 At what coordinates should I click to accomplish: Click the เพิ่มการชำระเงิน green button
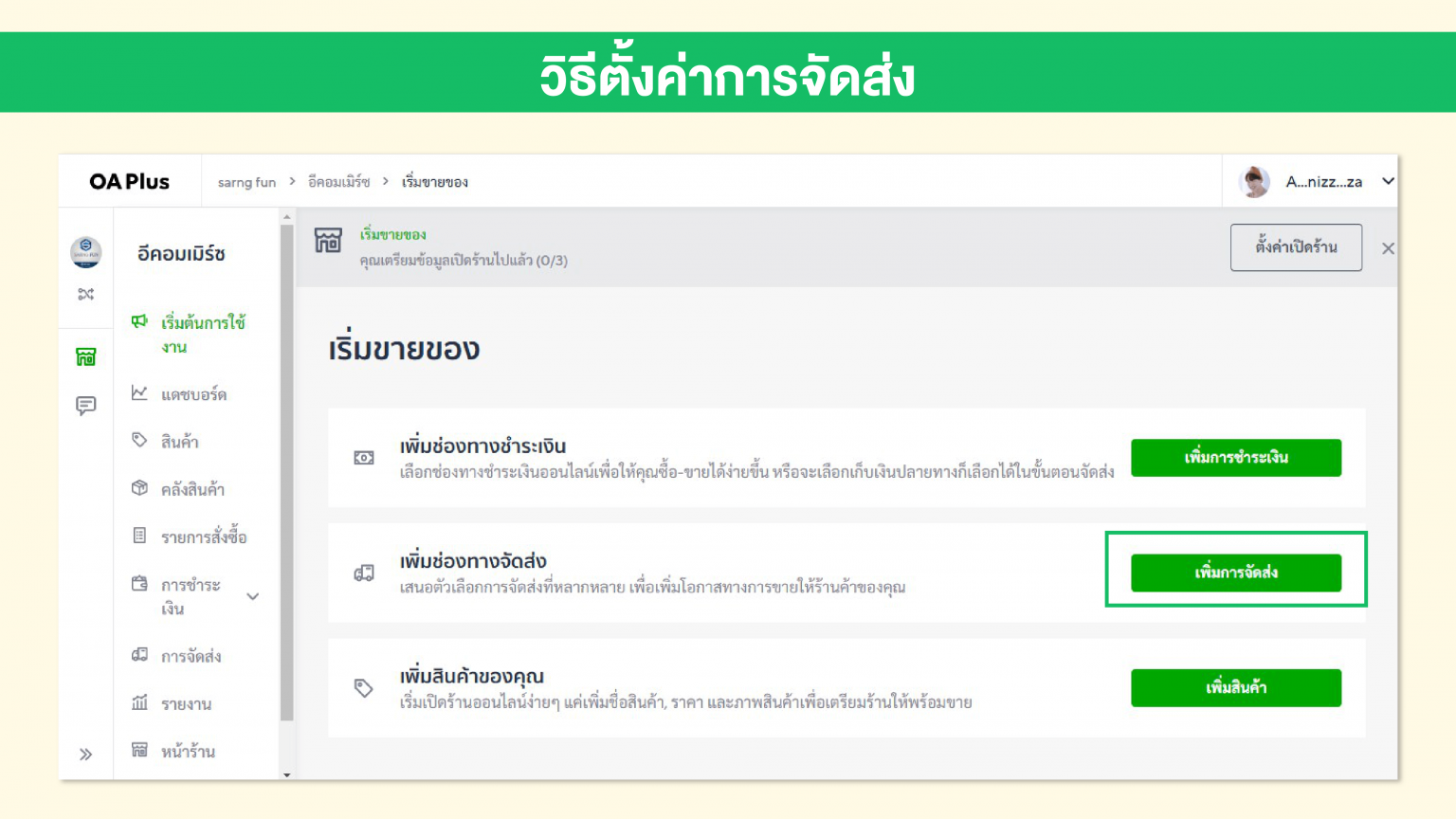coord(1235,458)
